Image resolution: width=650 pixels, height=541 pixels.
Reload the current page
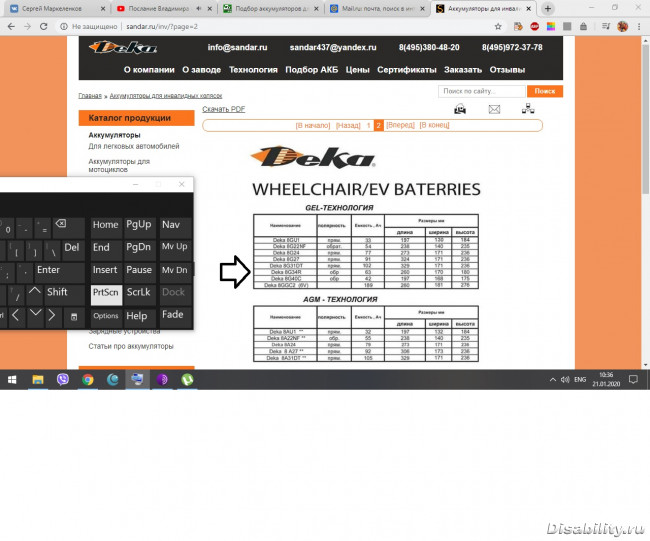click(44, 27)
